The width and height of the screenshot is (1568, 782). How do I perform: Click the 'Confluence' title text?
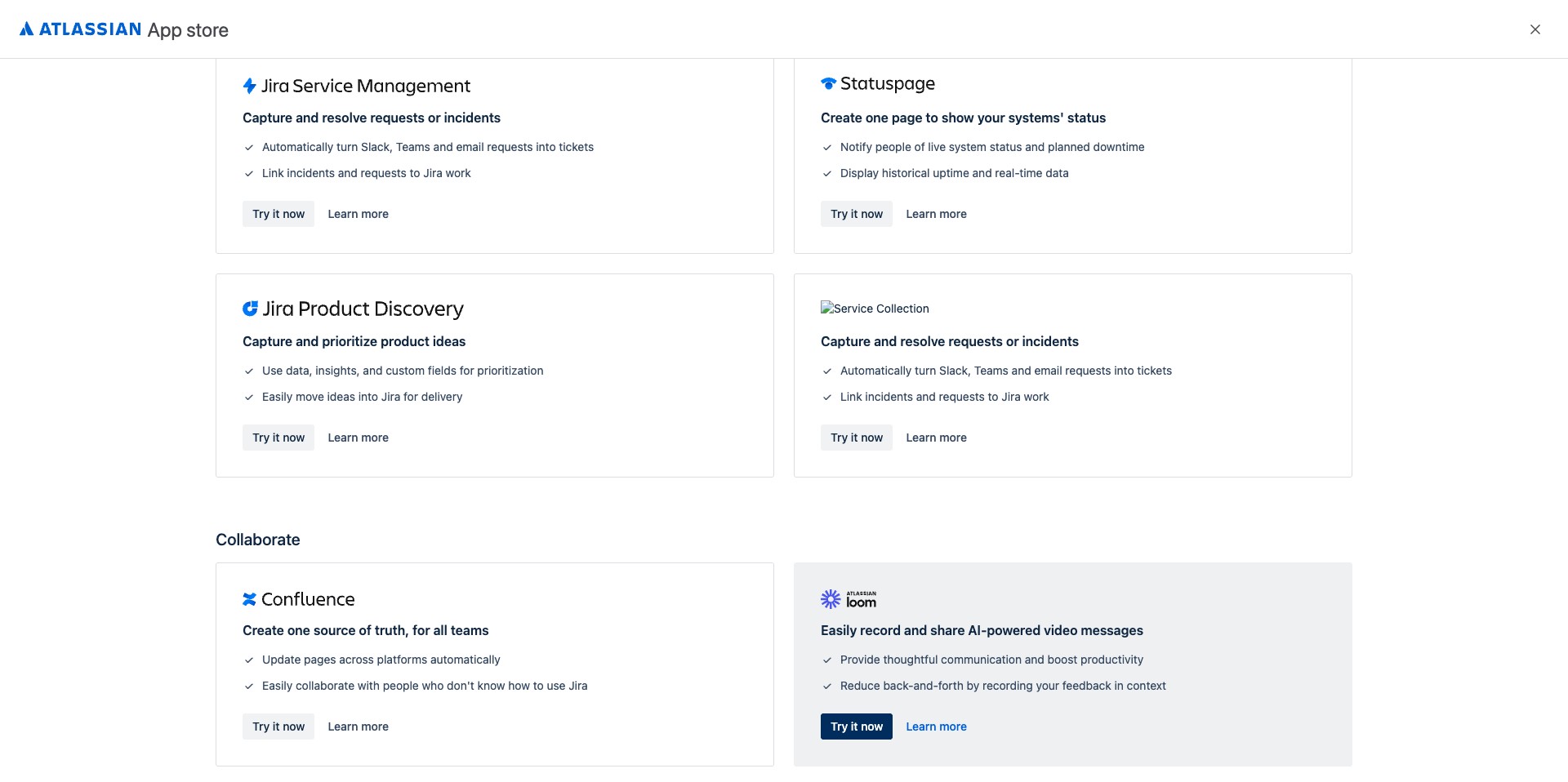[308, 599]
